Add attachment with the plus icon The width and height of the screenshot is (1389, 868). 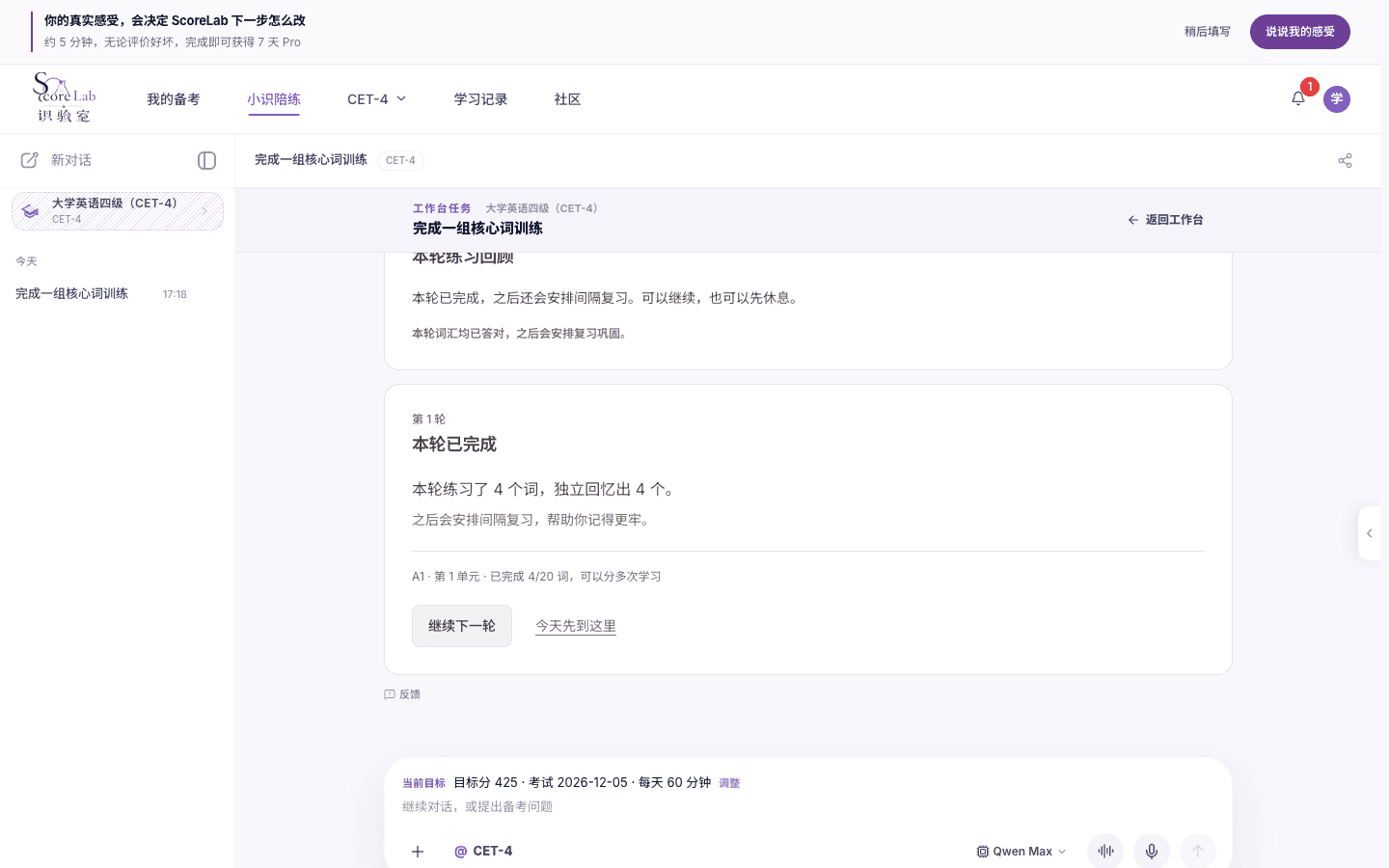(418, 852)
